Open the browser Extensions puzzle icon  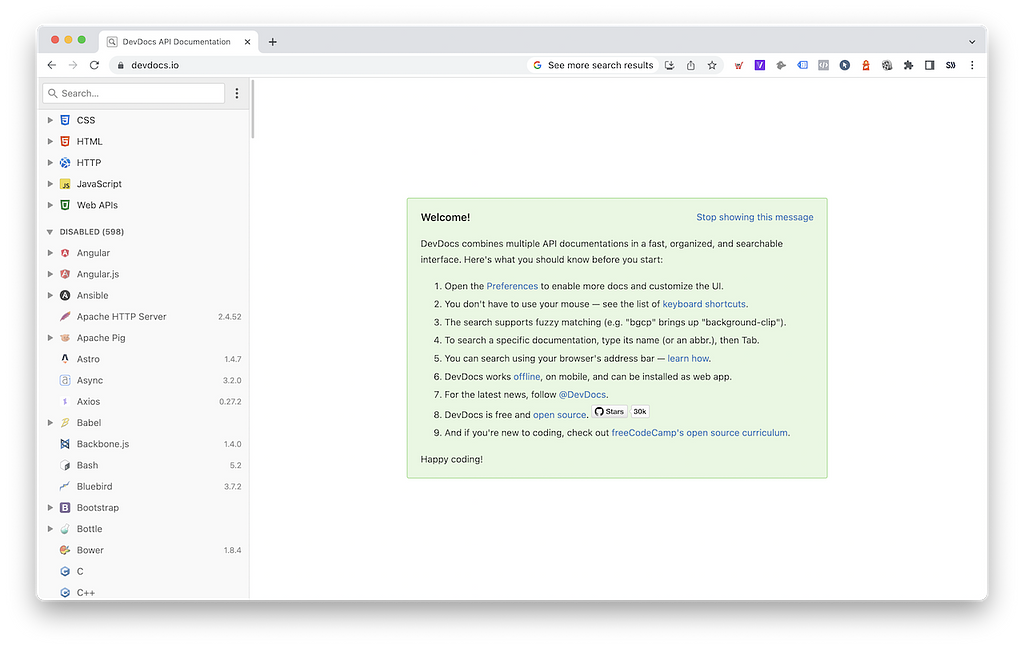pos(908,65)
